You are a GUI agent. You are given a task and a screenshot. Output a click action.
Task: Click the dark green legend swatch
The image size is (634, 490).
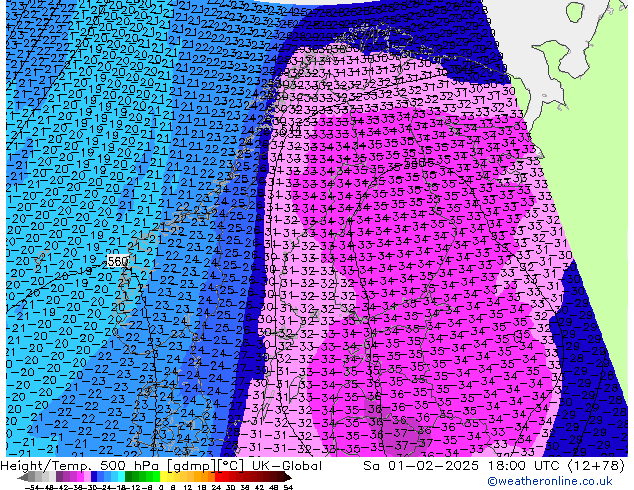pyautogui.click(x=129, y=477)
